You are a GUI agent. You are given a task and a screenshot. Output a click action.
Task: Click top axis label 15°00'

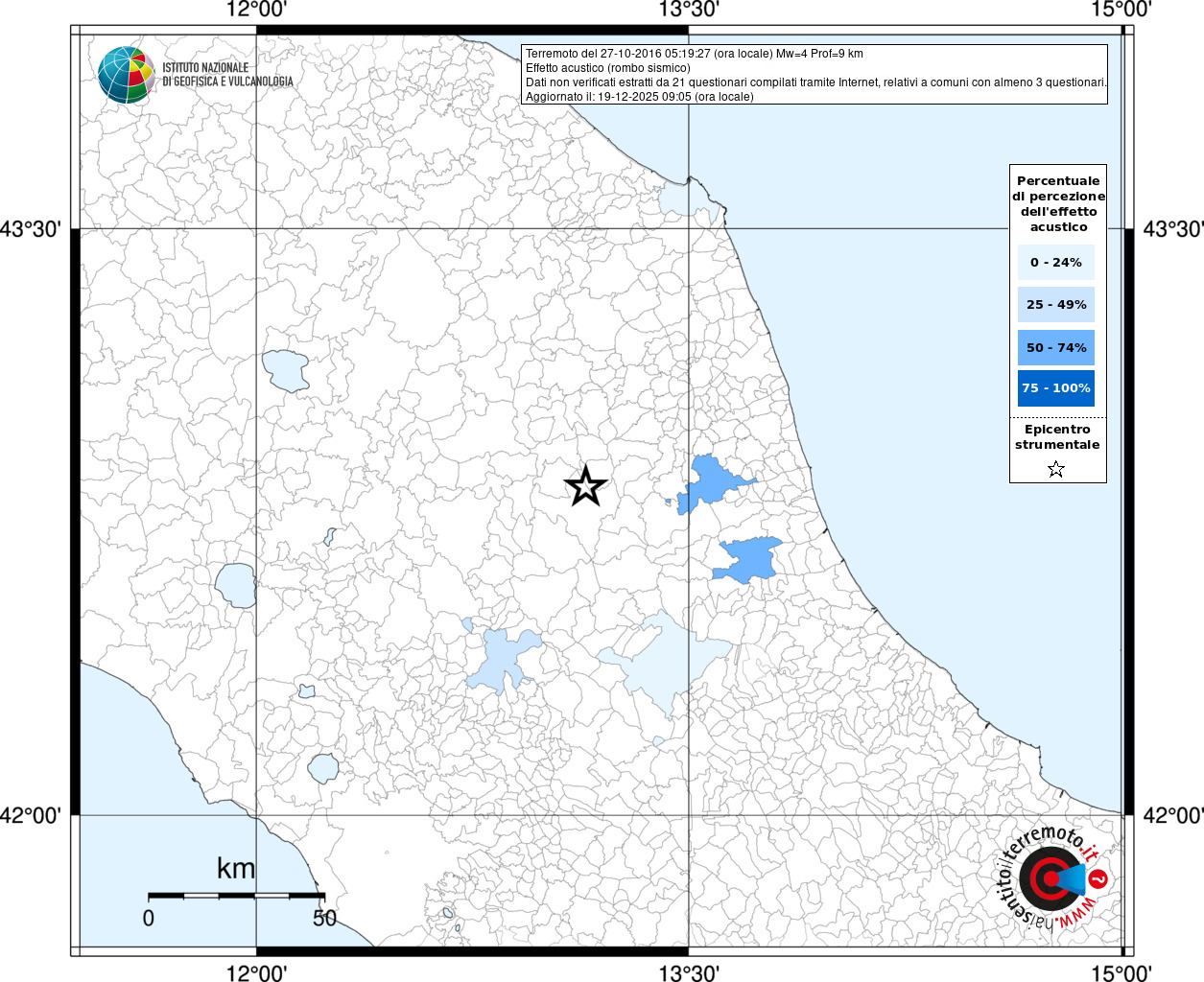pos(1121,10)
